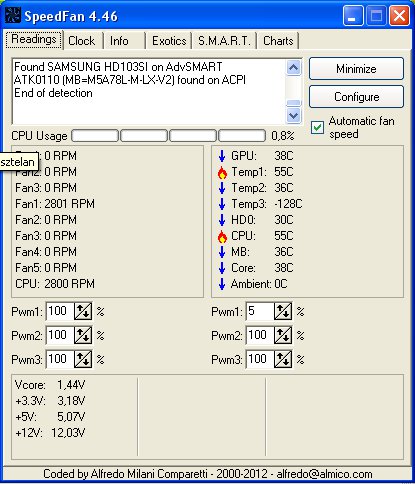Image resolution: width=415 pixels, height=484 pixels.
Task: Click the GPU temperature down-arrow icon
Action: (x=222, y=156)
